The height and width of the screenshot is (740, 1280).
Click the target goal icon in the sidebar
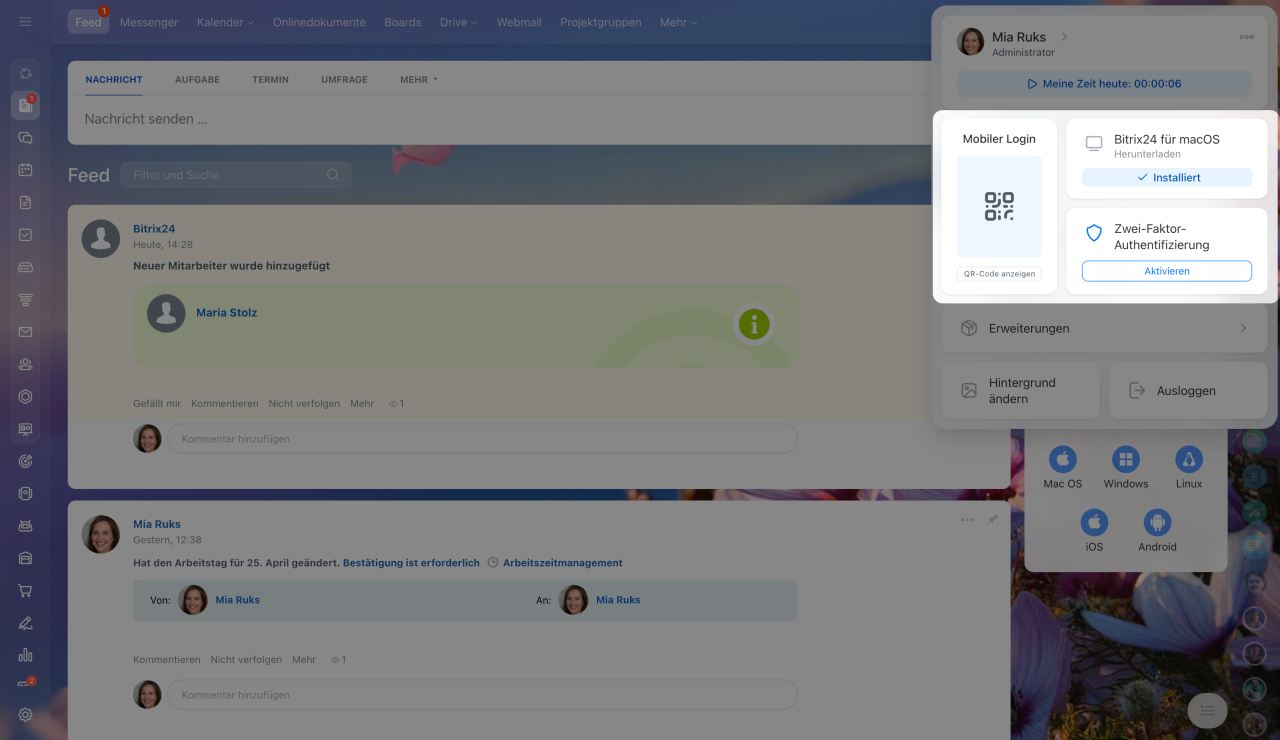25,461
